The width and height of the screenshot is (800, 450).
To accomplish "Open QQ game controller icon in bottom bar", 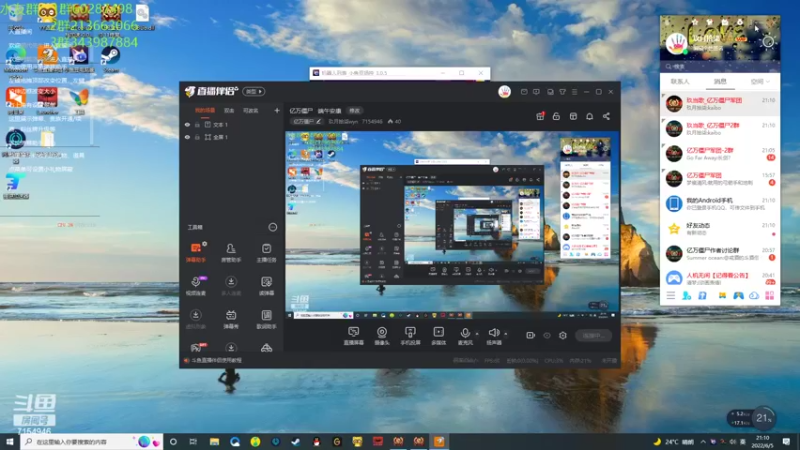I will click(738, 295).
